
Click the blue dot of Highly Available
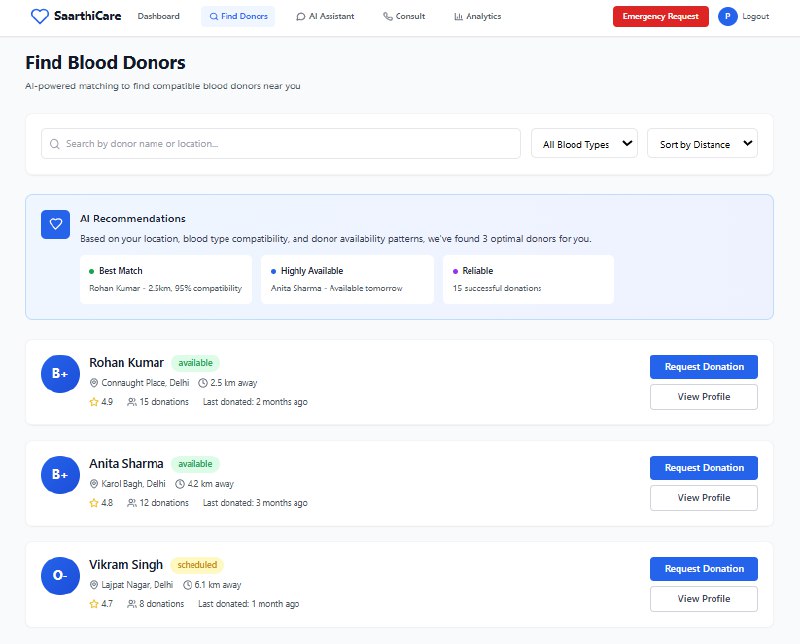click(x=273, y=271)
